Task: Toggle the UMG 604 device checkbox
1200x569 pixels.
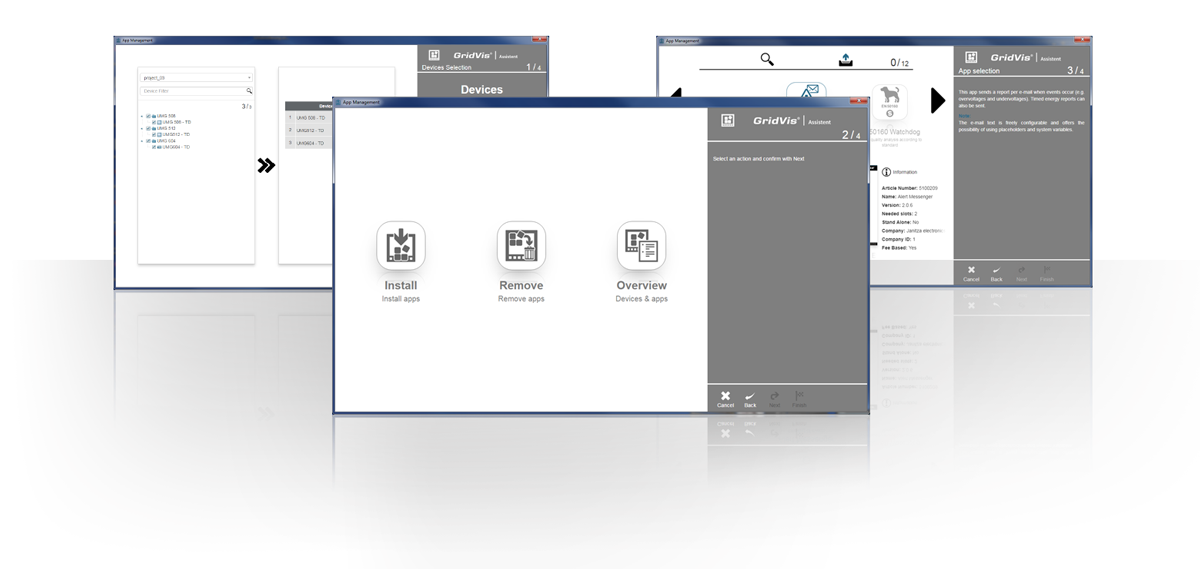Action: click(x=148, y=141)
